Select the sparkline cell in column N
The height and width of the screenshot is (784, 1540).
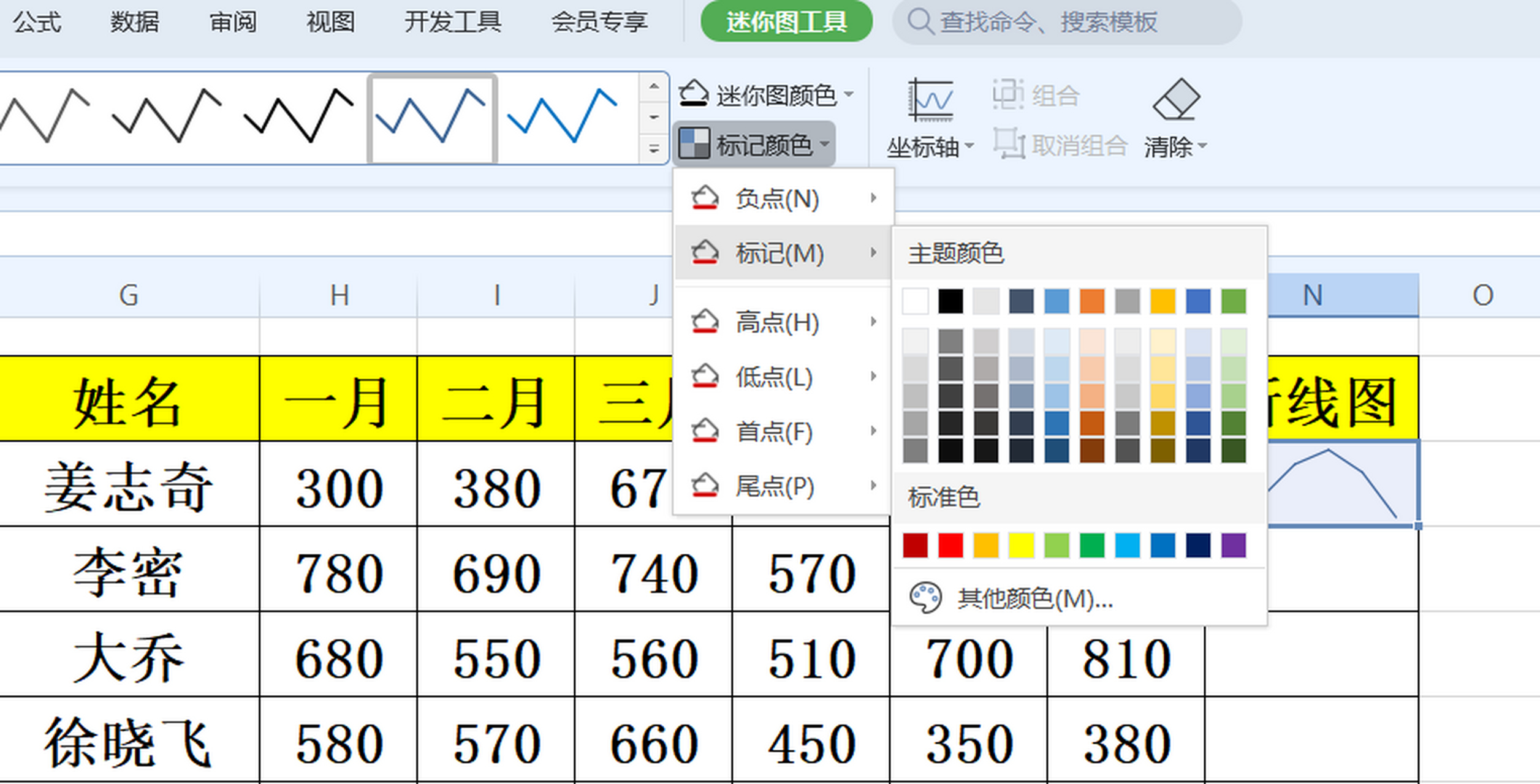1343,484
